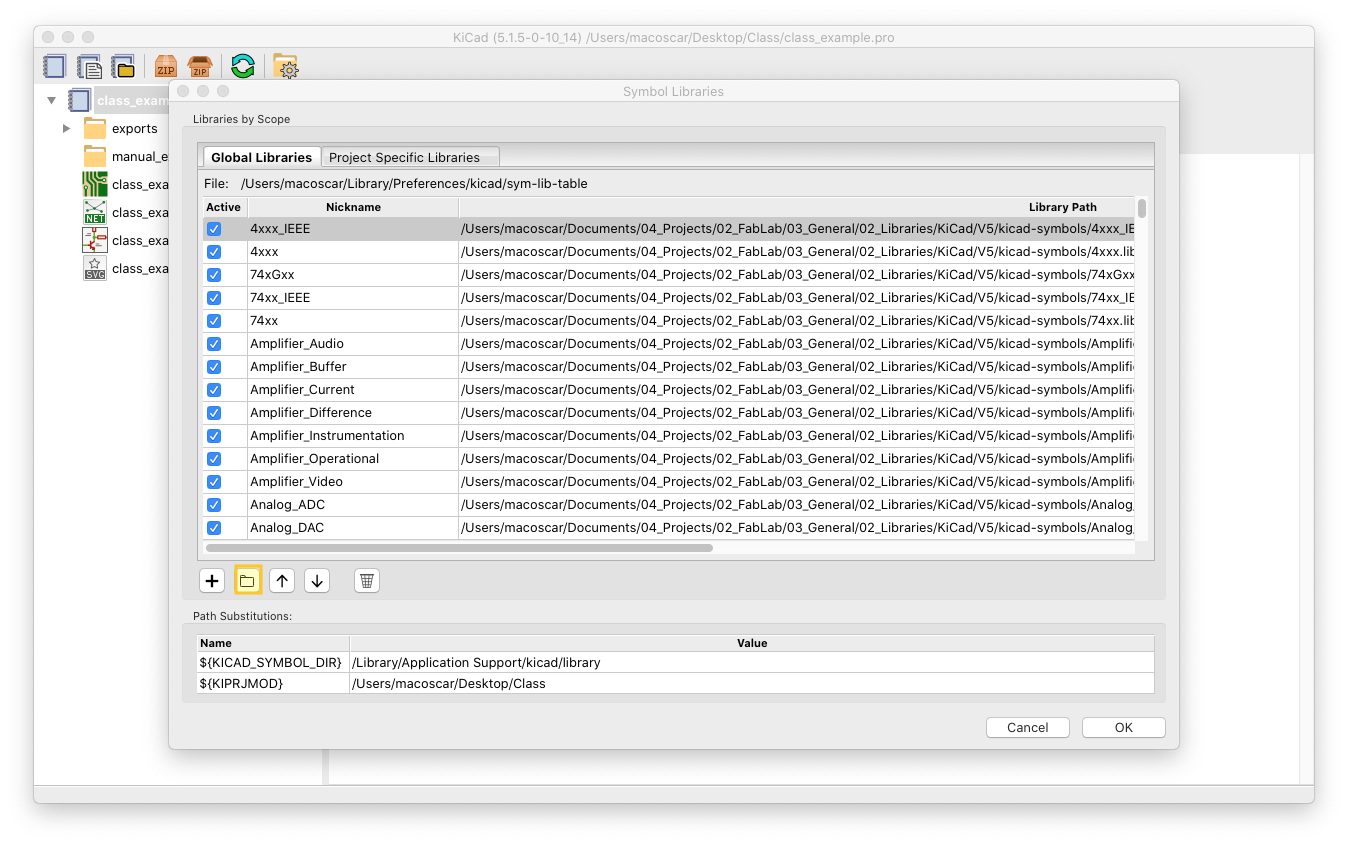Viewport: 1348px width, 845px height.
Task: Click the horizontal scrollbar of library table
Action: pos(458,548)
